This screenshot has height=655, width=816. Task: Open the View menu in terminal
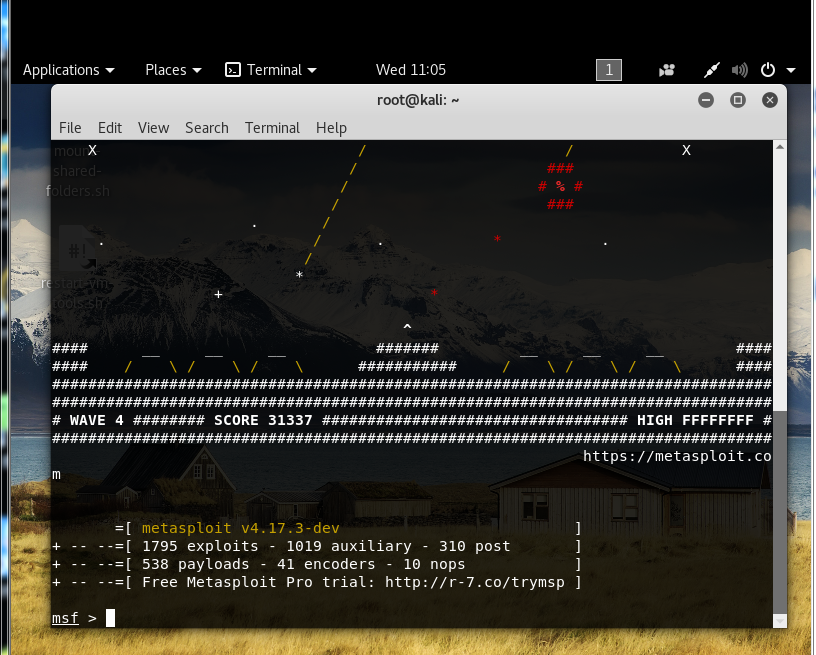154,128
